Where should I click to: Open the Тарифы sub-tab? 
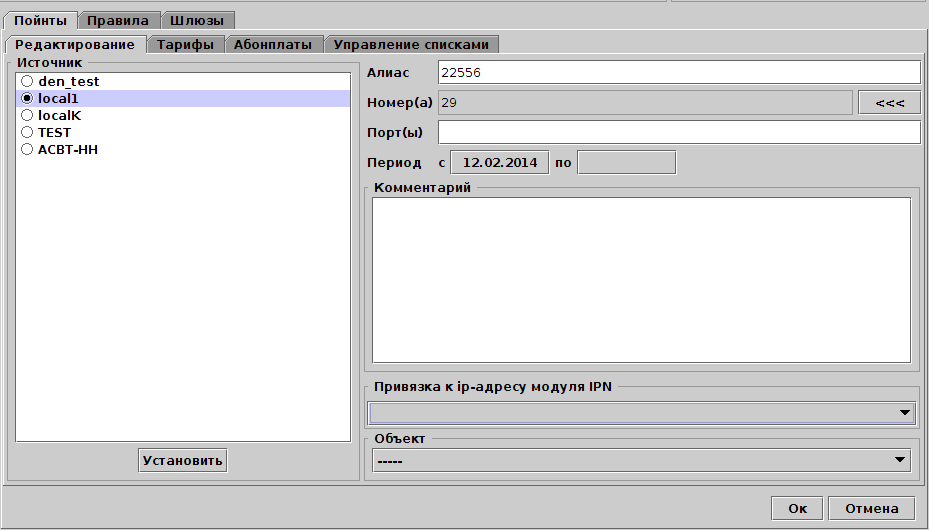click(x=185, y=44)
